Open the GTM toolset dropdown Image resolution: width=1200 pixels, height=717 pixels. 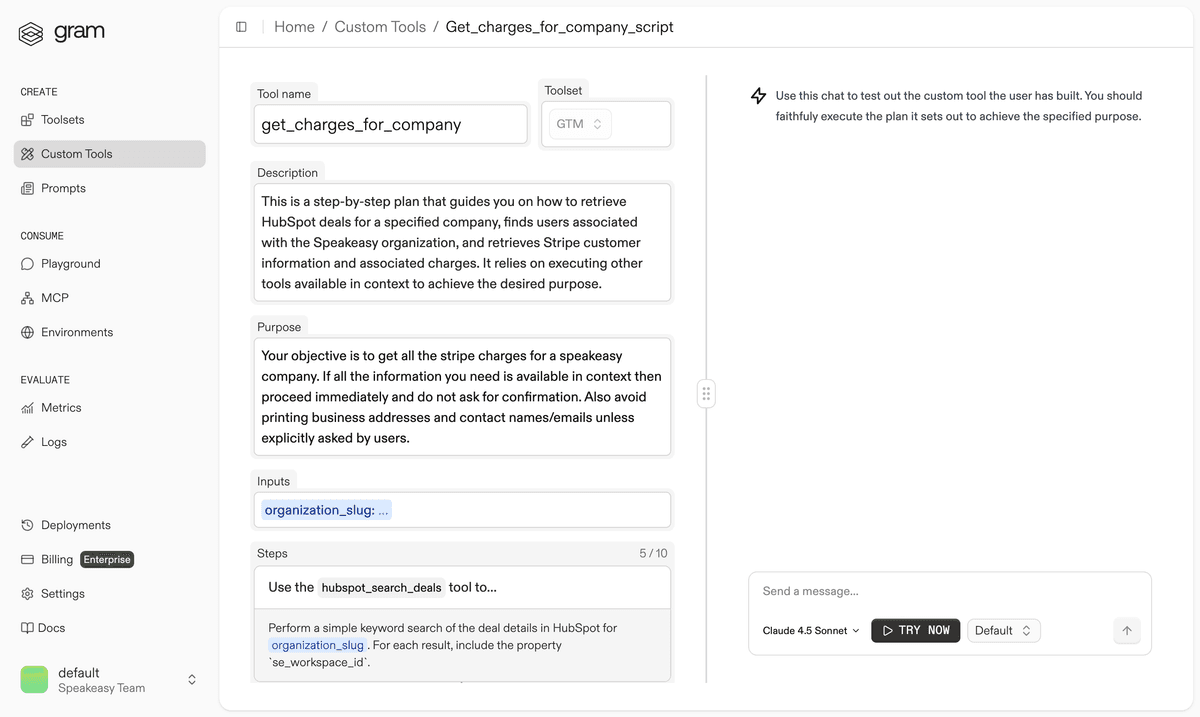click(x=579, y=124)
